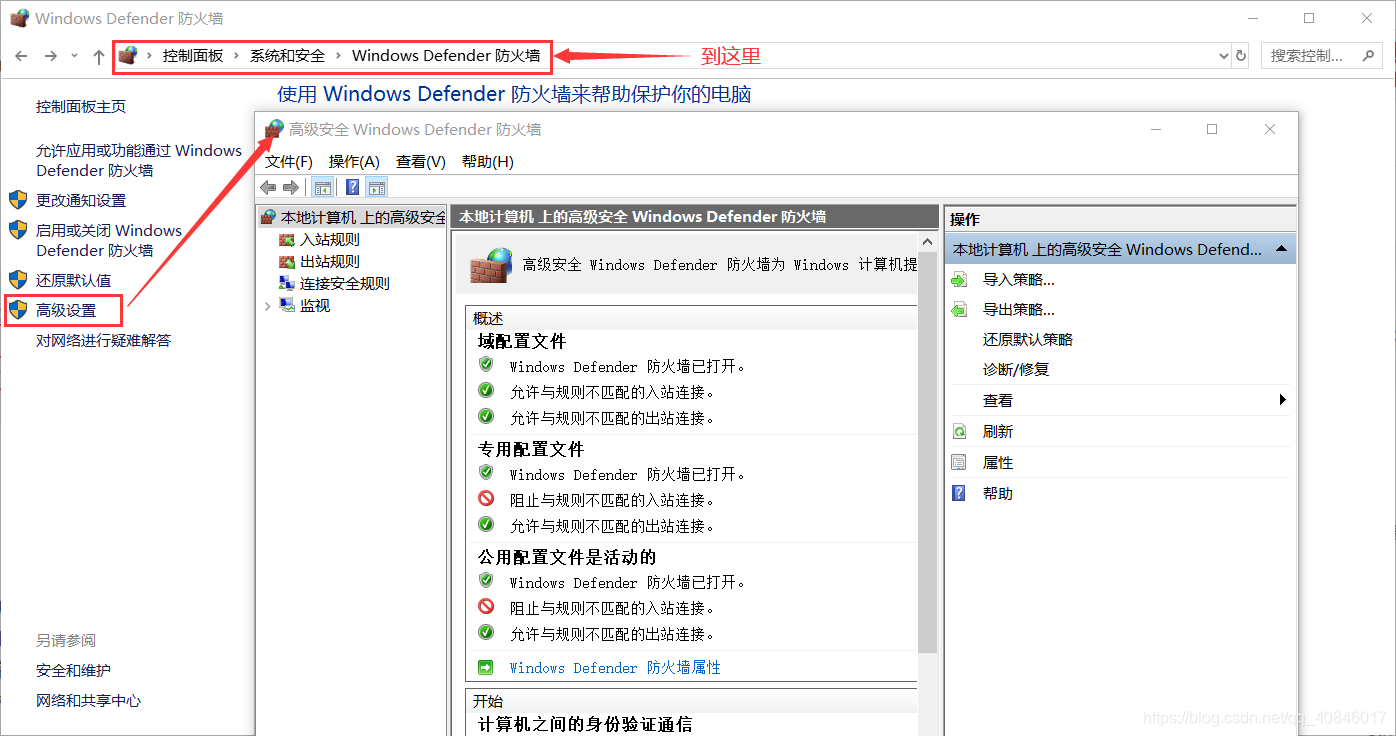Screen dimensions: 1396x736
Task: Expand the chevron before 系统和安全 breadcrumb
Action: coord(237,56)
